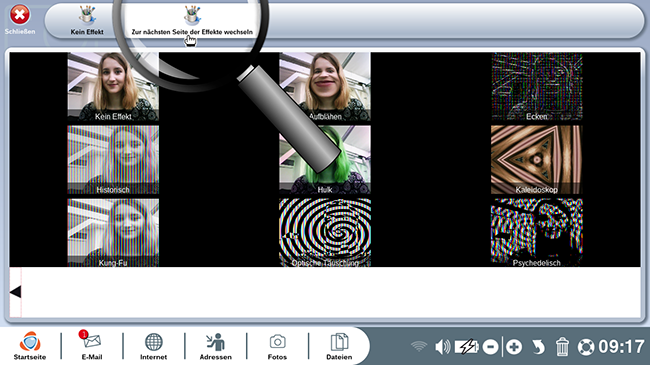Screen dimensions: 650x365
Task: Choose the Aufblähen effect thumbnail
Action: pos(325,87)
